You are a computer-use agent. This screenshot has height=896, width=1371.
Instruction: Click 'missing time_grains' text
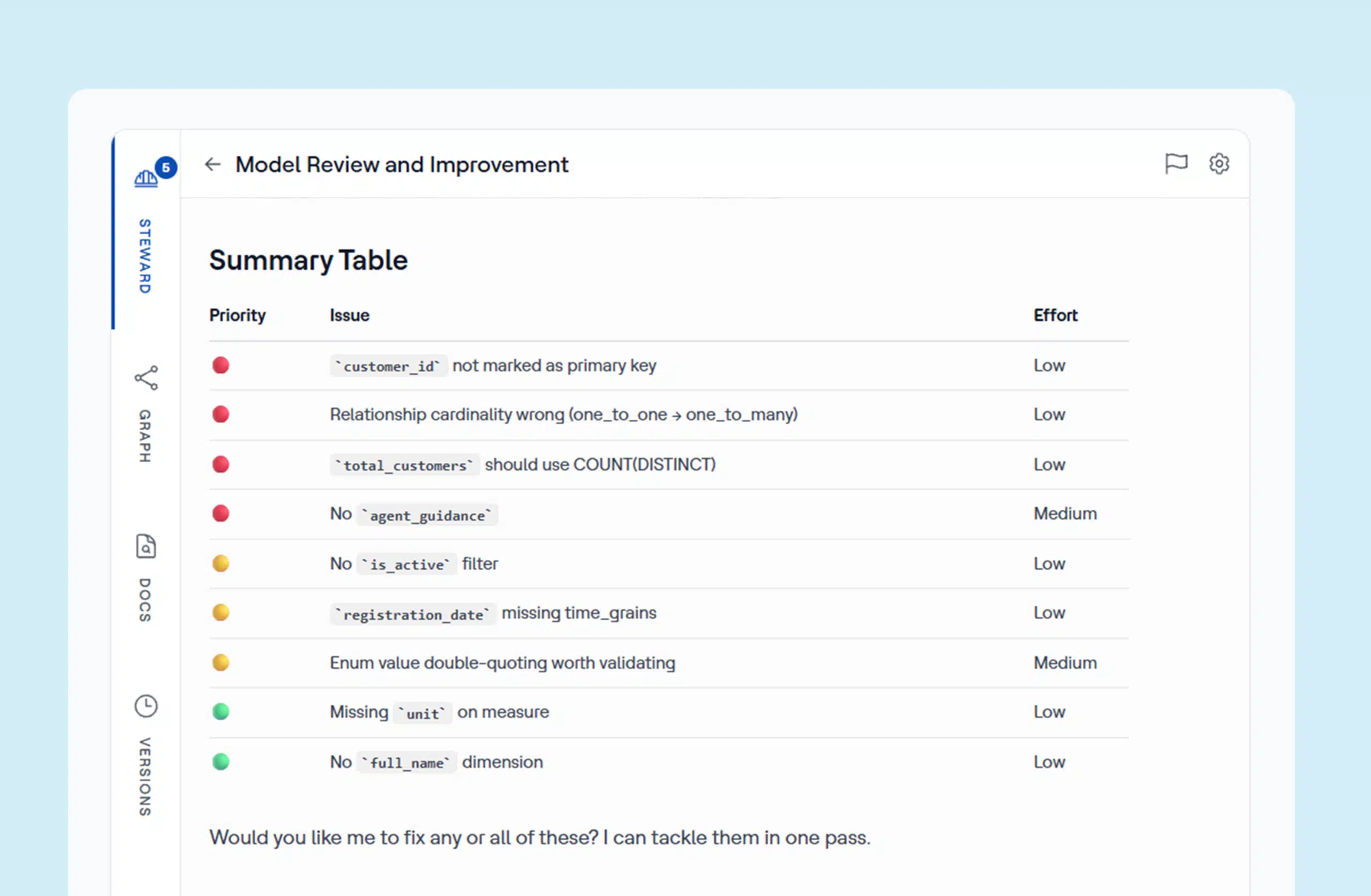click(579, 613)
